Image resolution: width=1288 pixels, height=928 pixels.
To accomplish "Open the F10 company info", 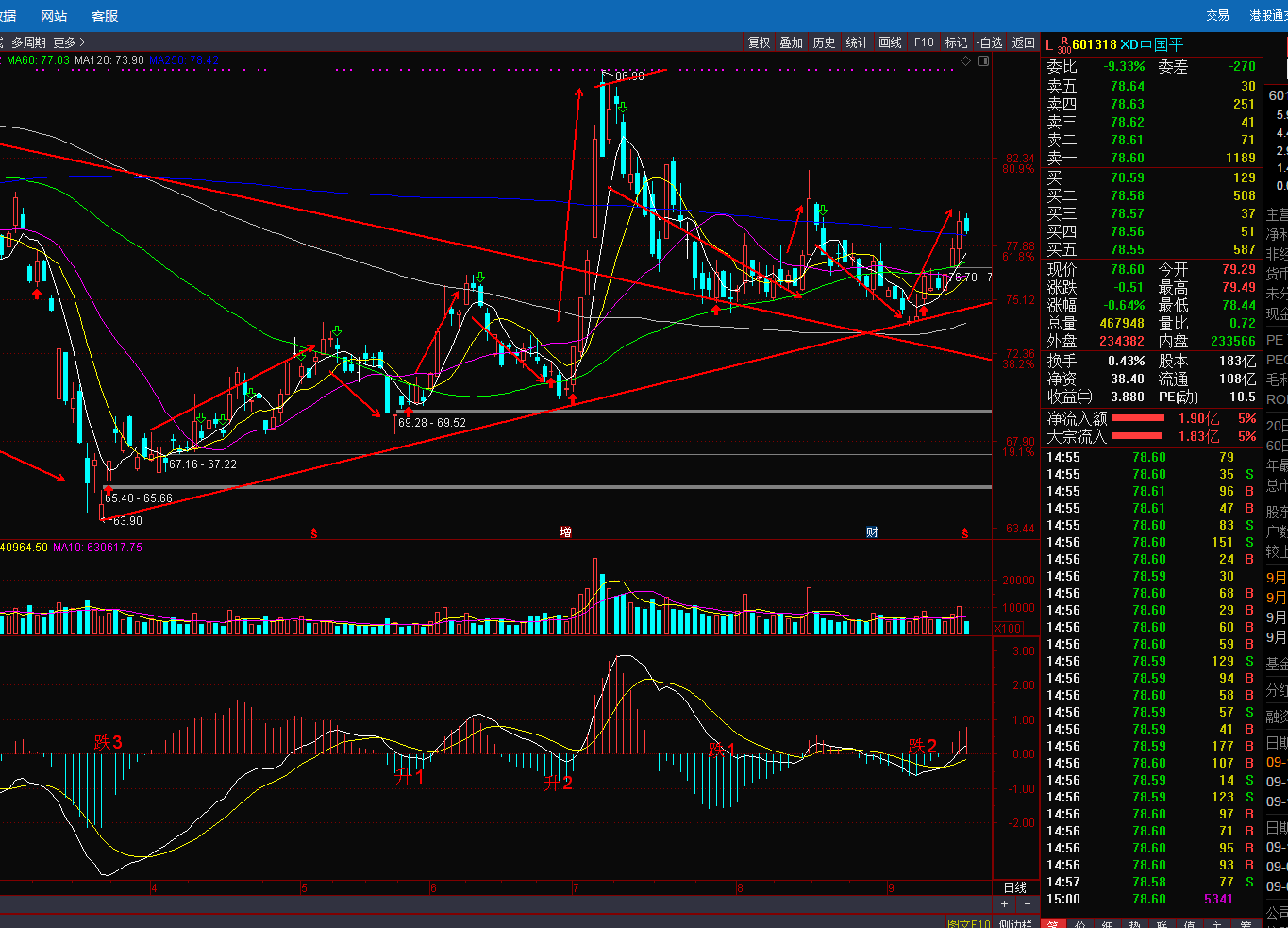I will pyautogui.click(x=924, y=42).
